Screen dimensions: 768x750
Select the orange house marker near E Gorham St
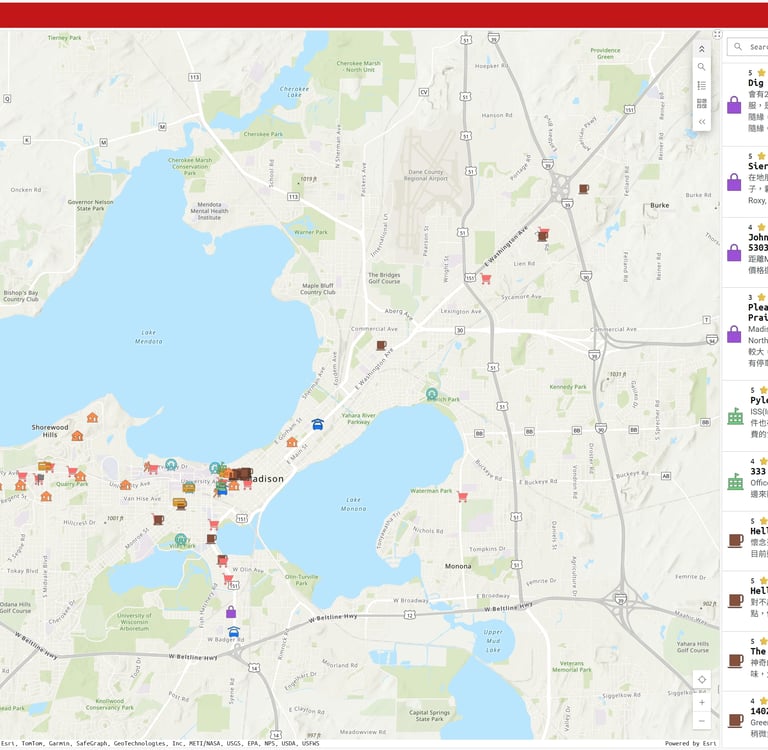(x=292, y=442)
